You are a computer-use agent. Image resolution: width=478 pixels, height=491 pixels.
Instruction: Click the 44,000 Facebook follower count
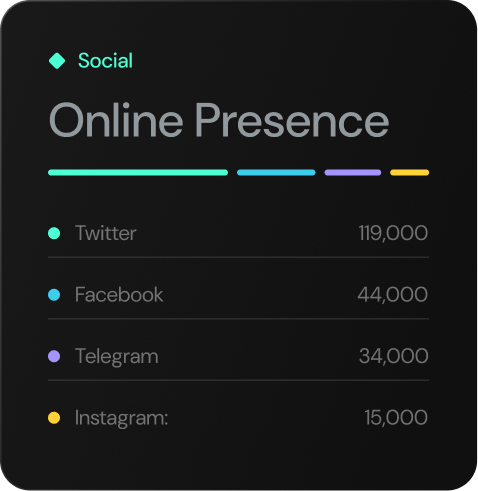[x=393, y=295]
